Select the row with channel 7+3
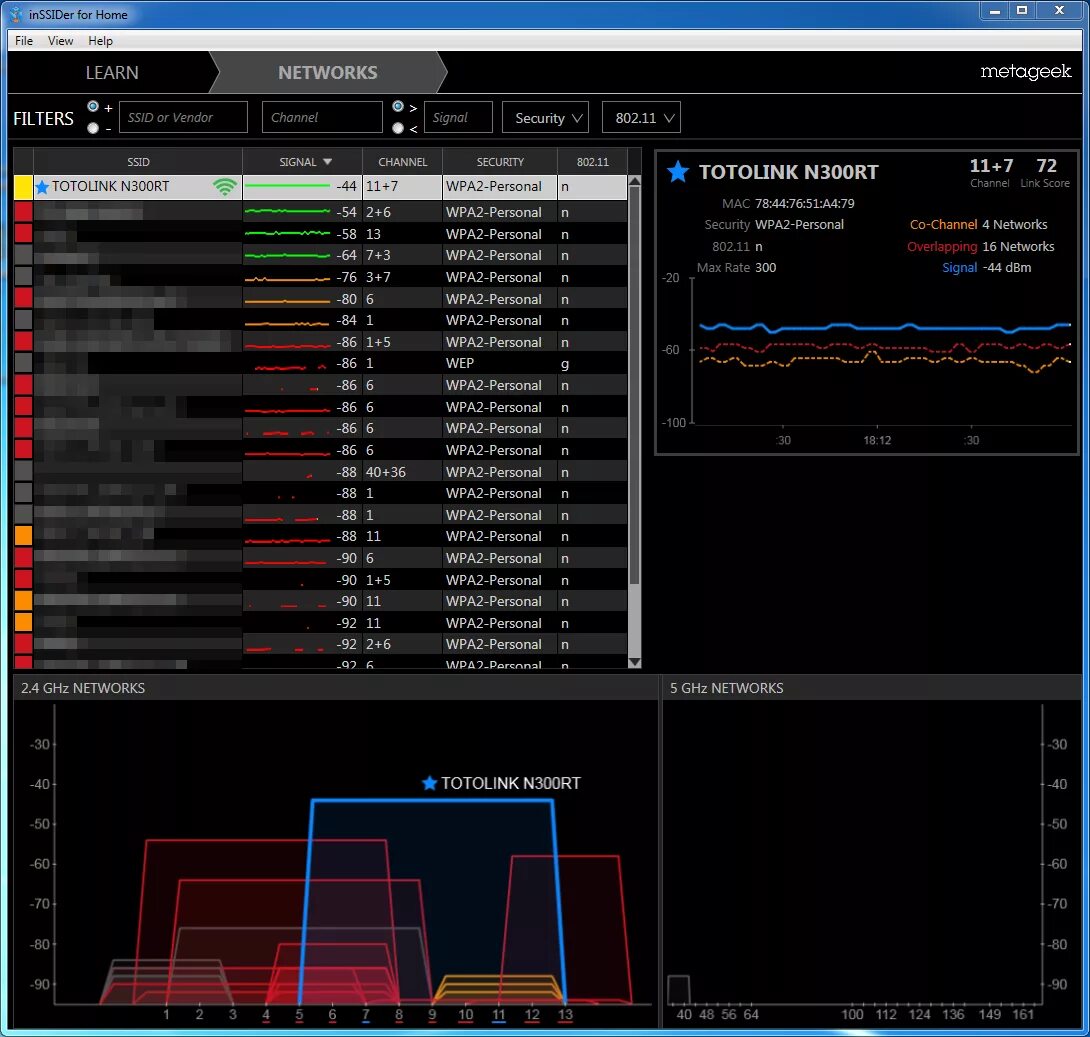Image resolution: width=1090 pixels, height=1037 pixels. click(320, 255)
